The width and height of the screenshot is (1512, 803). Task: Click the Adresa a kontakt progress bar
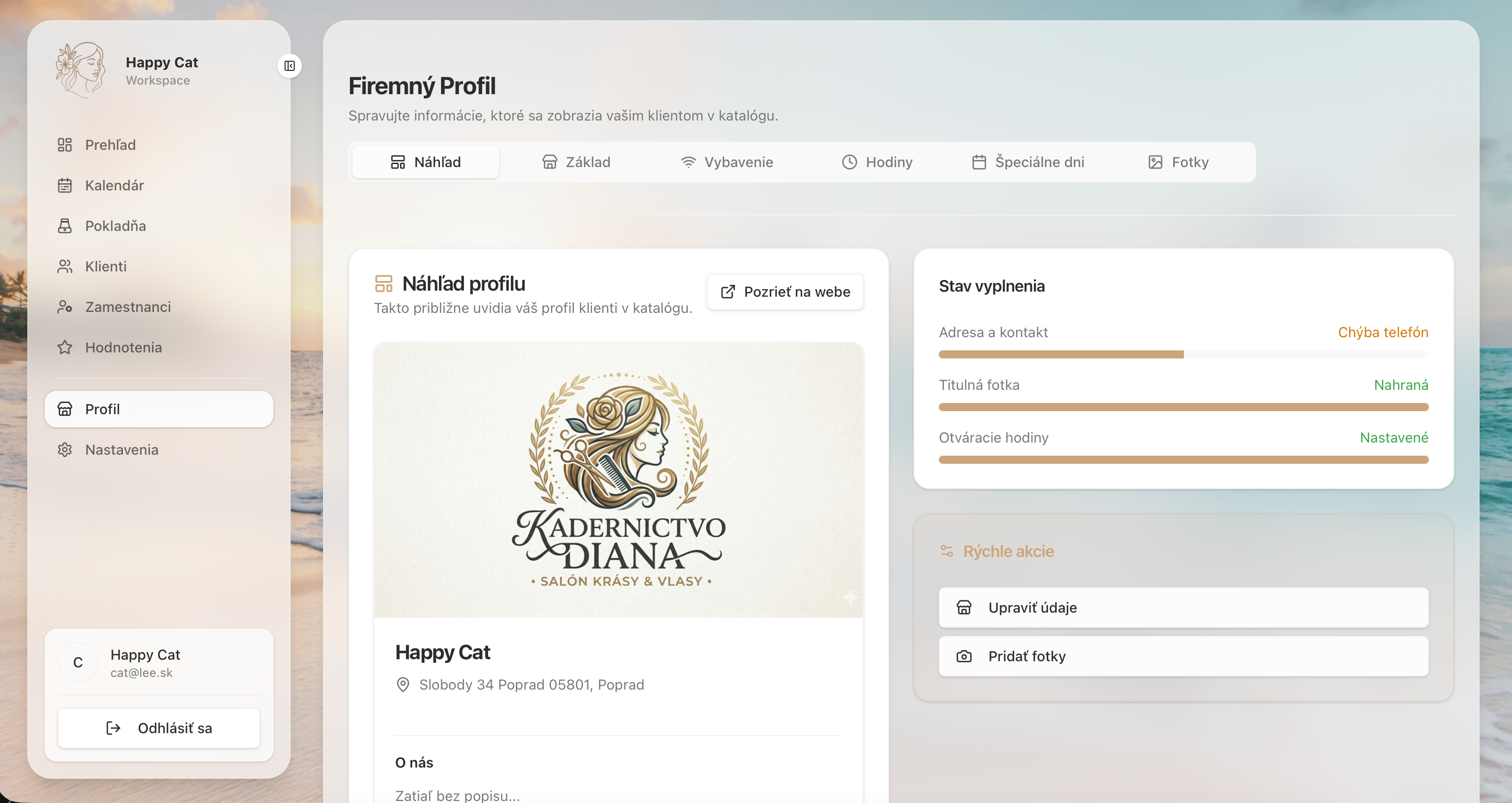coord(1183,354)
